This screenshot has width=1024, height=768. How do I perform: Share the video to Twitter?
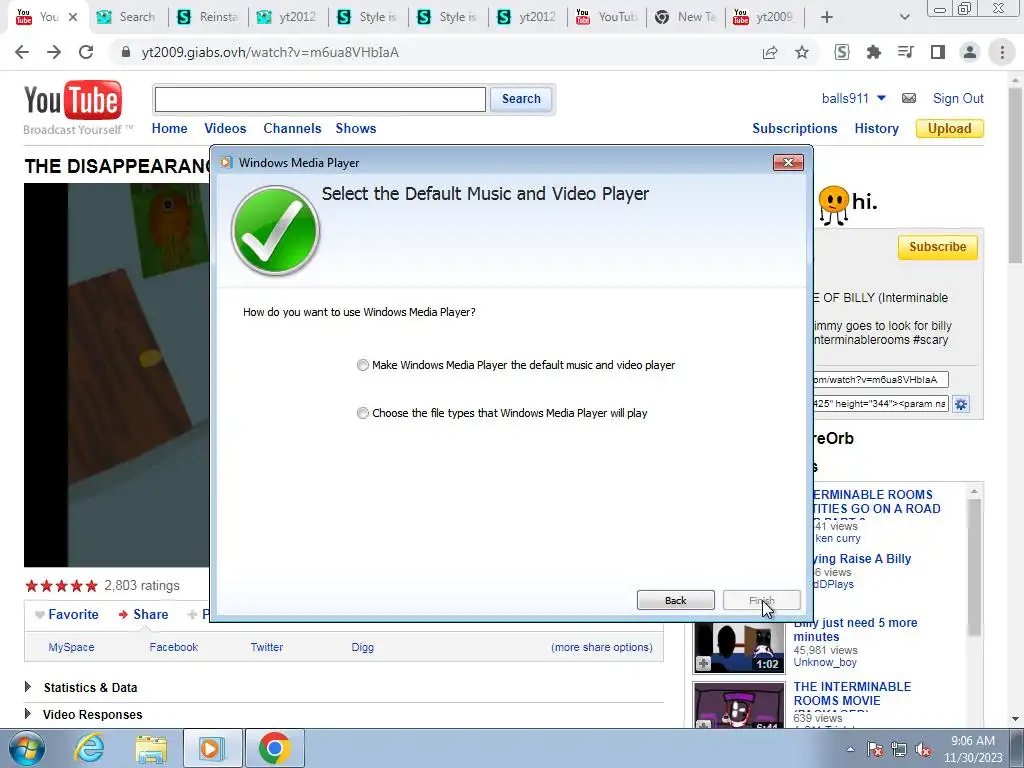(x=266, y=647)
